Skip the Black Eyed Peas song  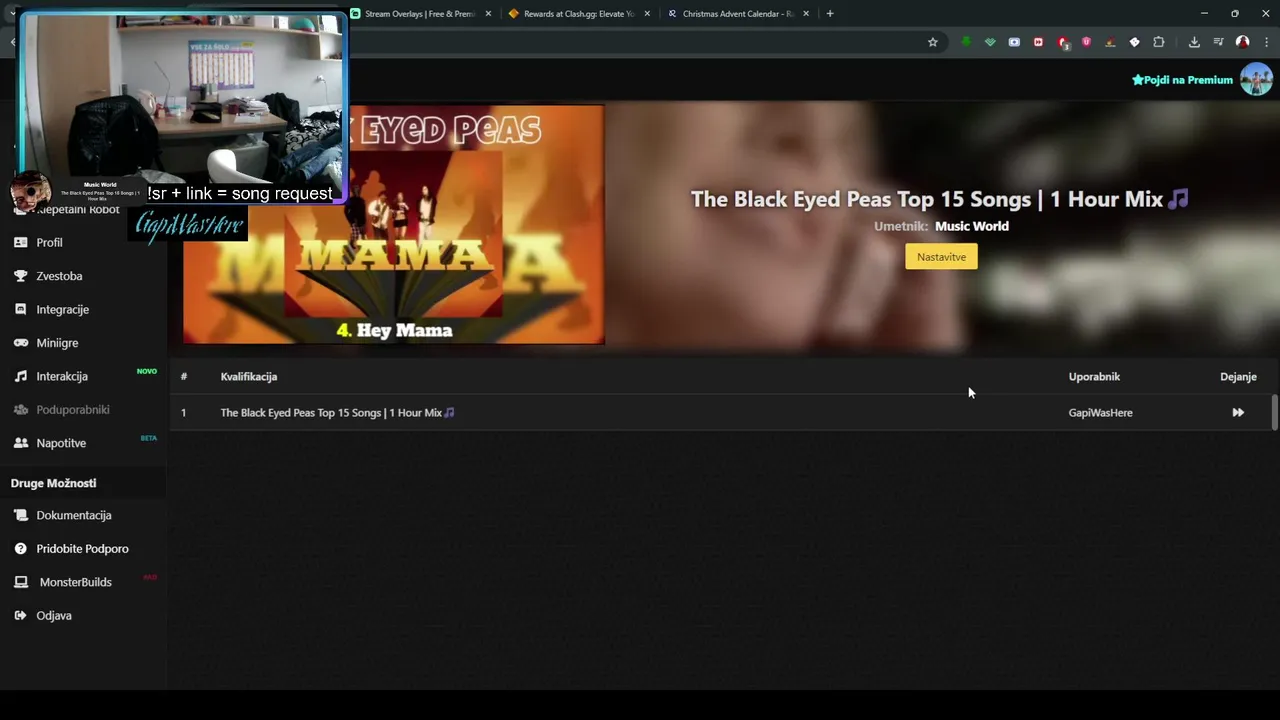(1238, 412)
